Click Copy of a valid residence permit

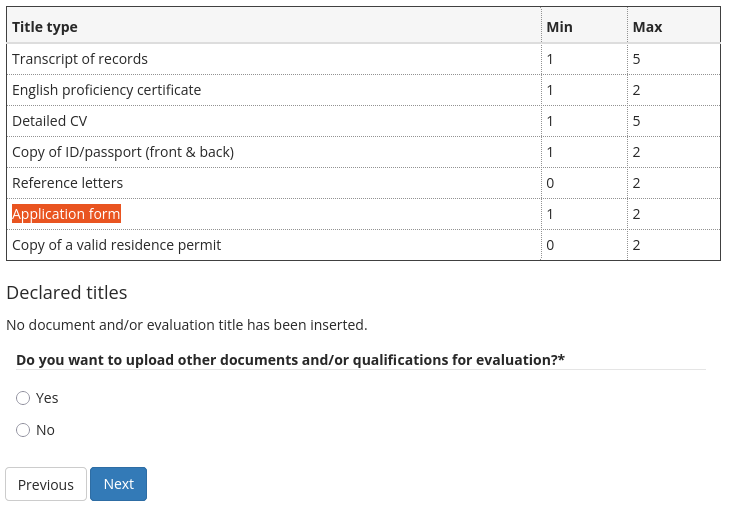point(116,245)
